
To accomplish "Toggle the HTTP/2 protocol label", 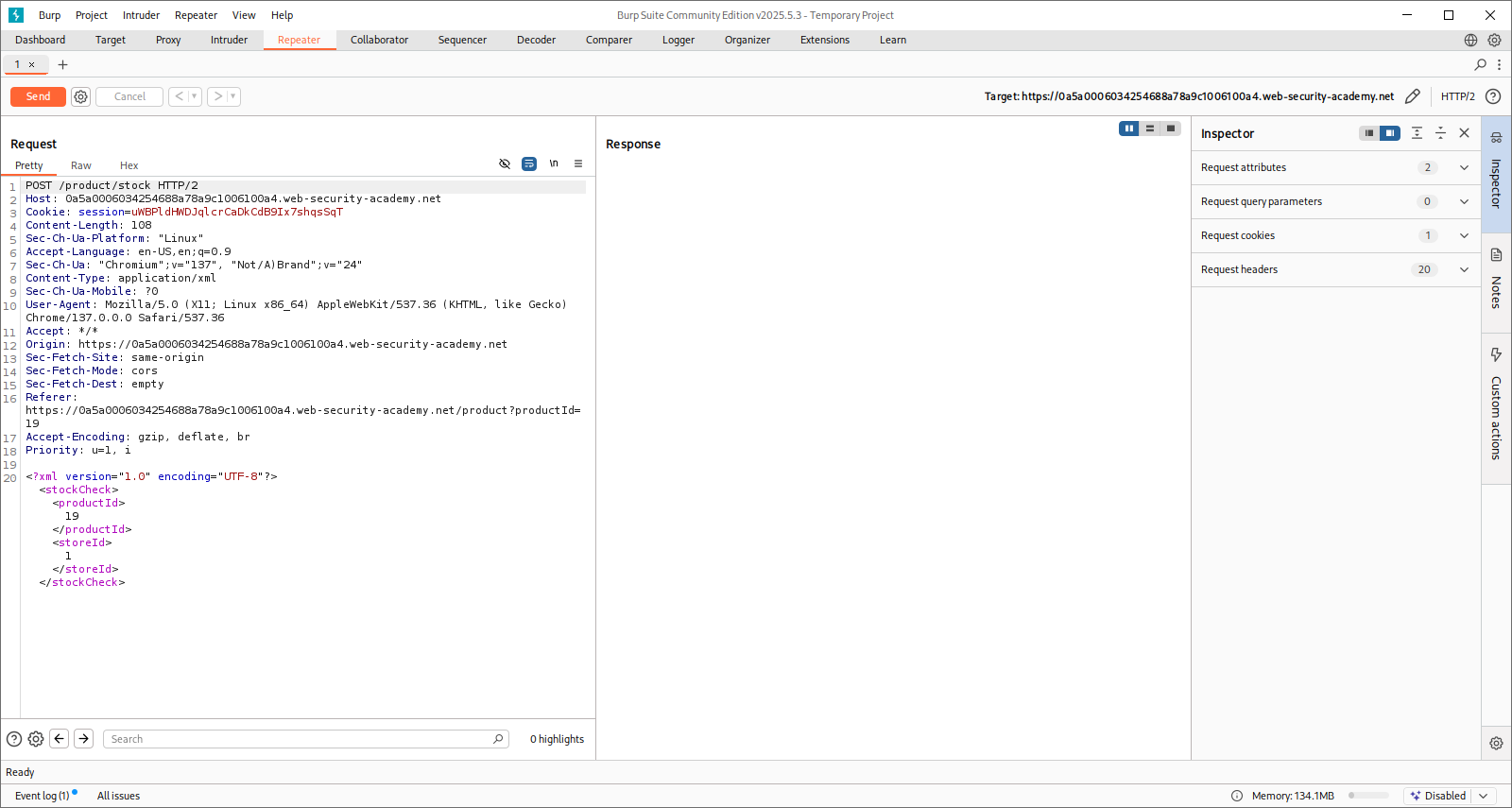I will 1457,96.
